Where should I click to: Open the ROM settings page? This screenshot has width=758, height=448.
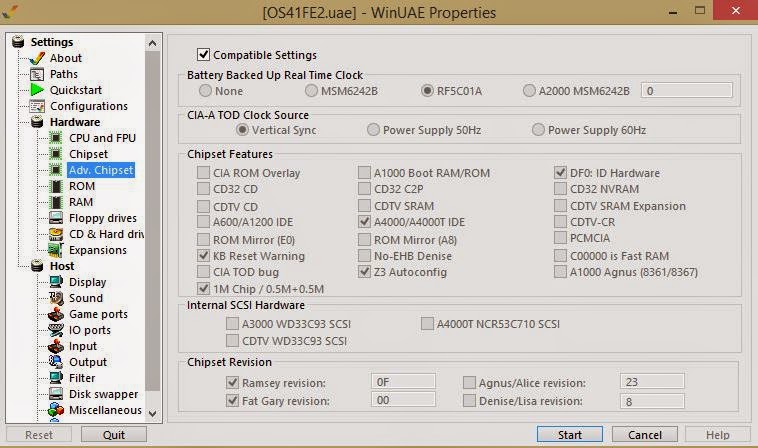coord(82,186)
